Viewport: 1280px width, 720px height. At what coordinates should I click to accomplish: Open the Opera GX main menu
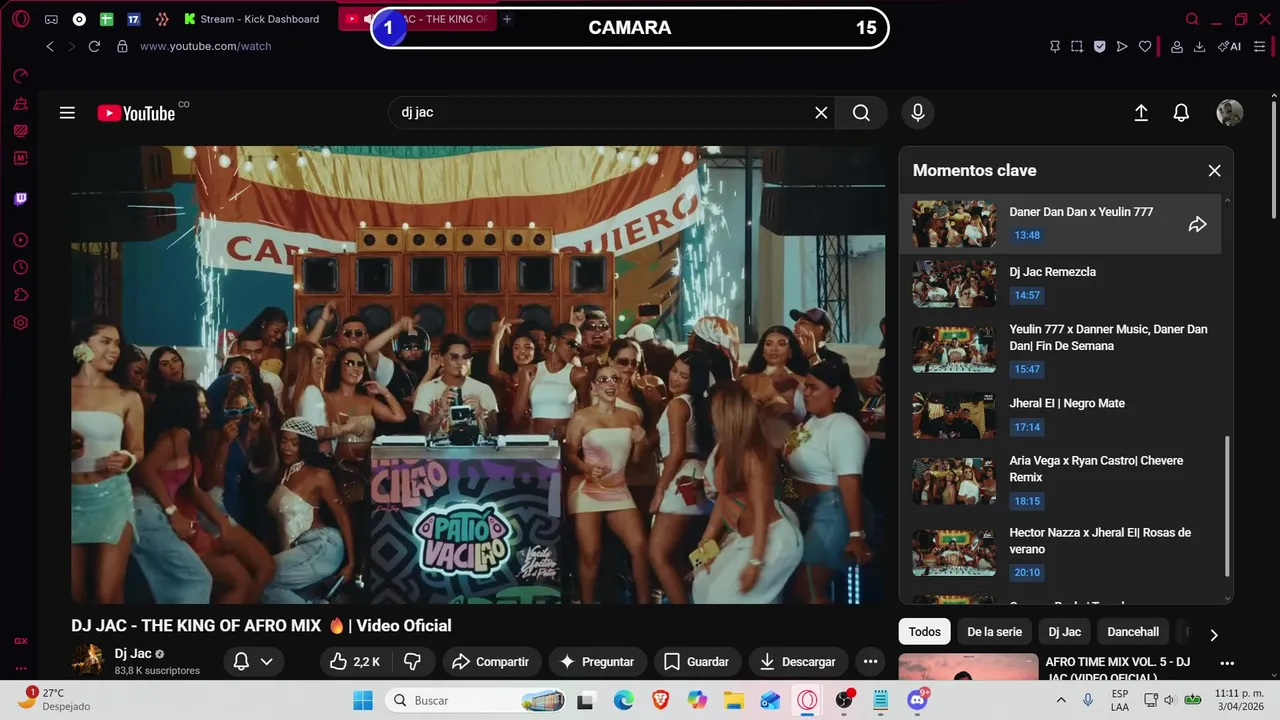click(x=20, y=19)
